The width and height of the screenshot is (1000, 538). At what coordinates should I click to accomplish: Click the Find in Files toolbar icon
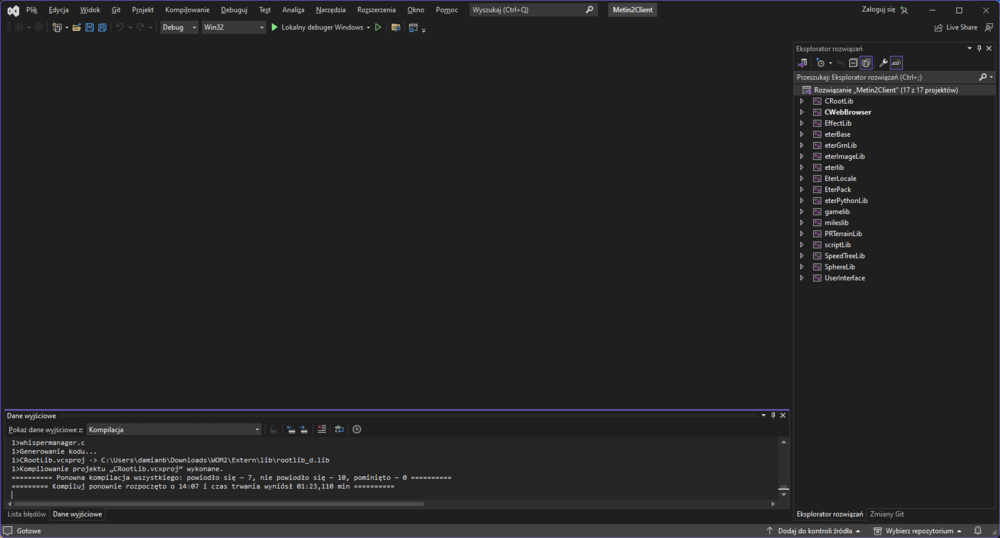396,27
